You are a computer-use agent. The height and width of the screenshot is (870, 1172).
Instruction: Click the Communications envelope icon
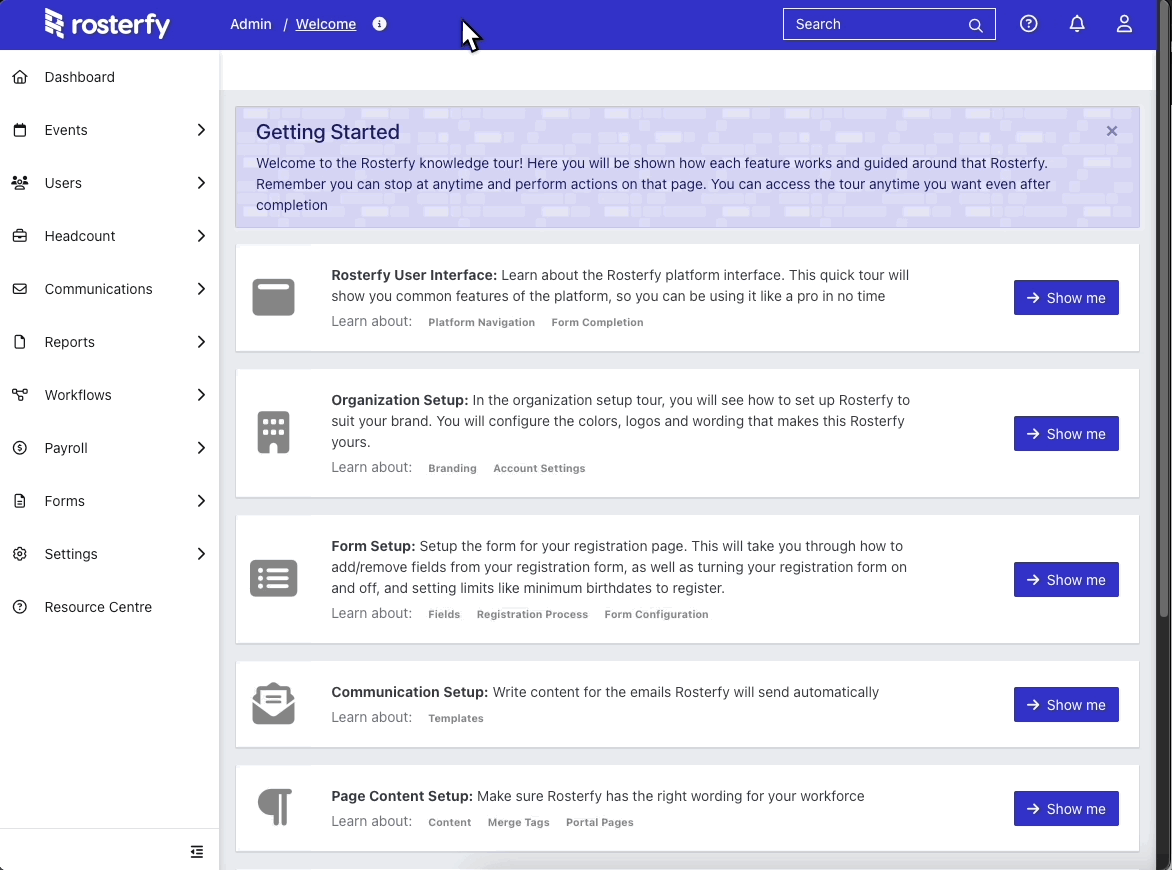tap(20, 289)
